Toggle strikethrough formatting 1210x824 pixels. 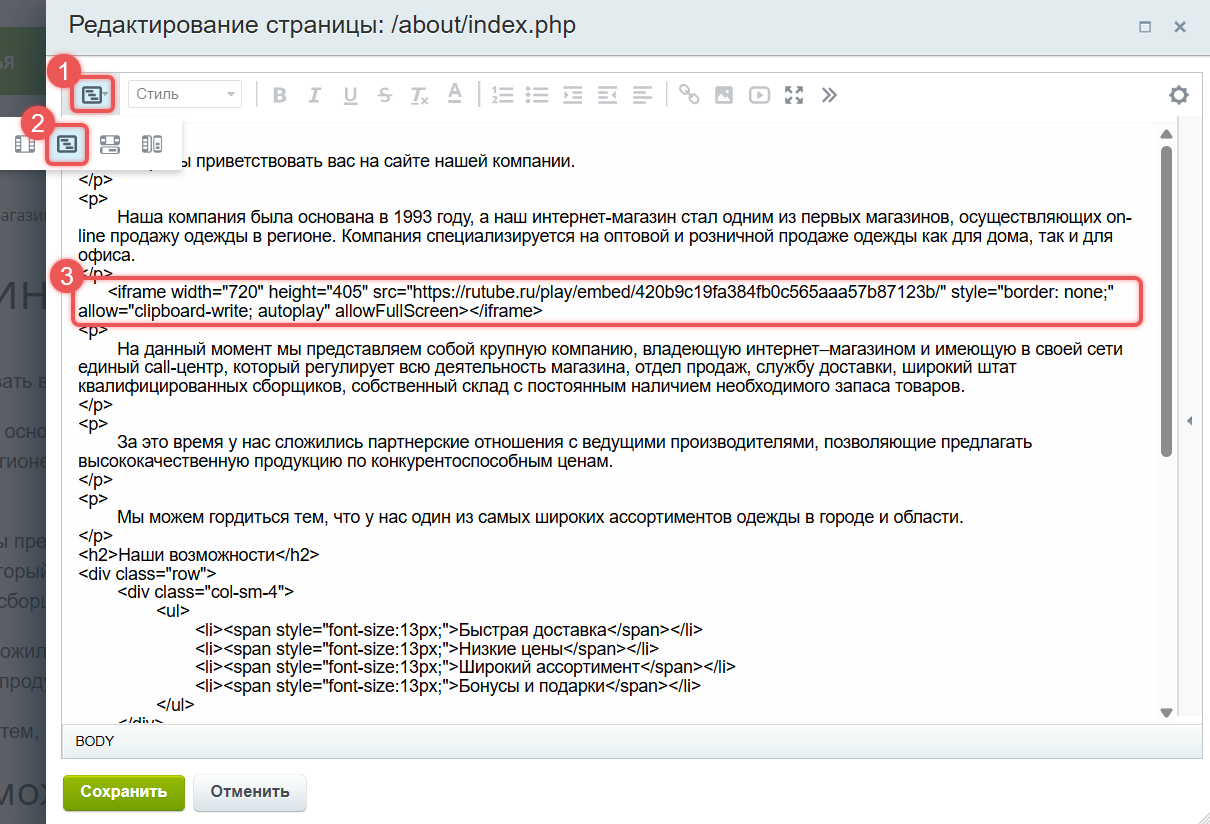385,95
